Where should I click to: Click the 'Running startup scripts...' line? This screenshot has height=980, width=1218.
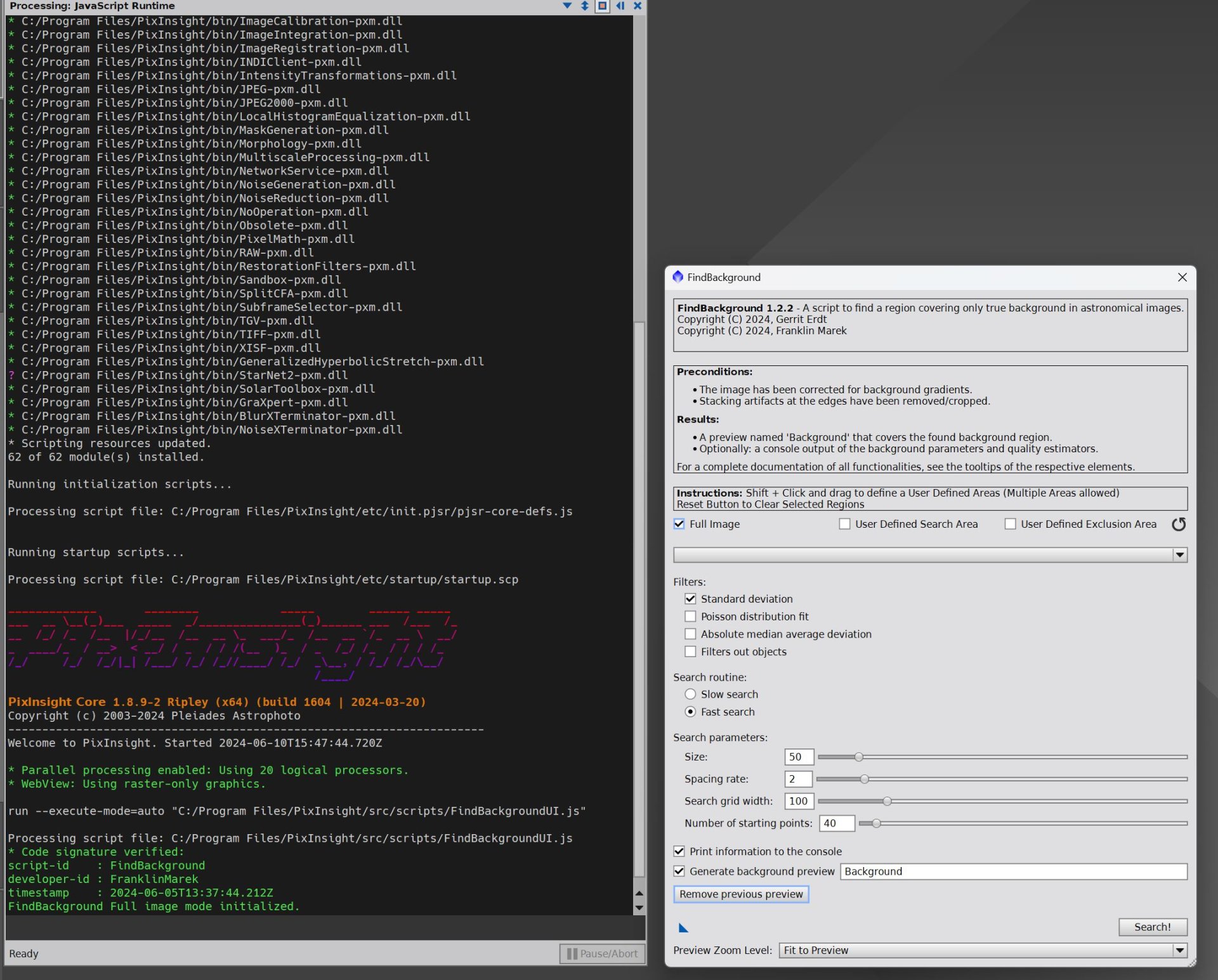pos(96,552)
